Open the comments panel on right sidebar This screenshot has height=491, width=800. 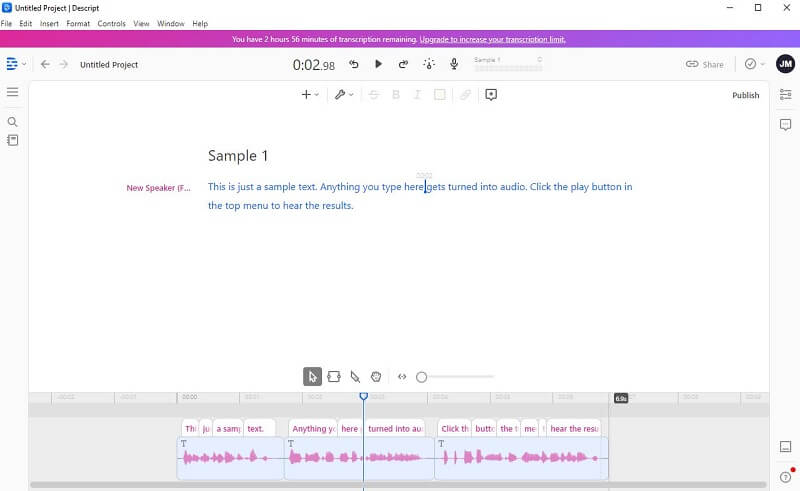click(785, 124)
